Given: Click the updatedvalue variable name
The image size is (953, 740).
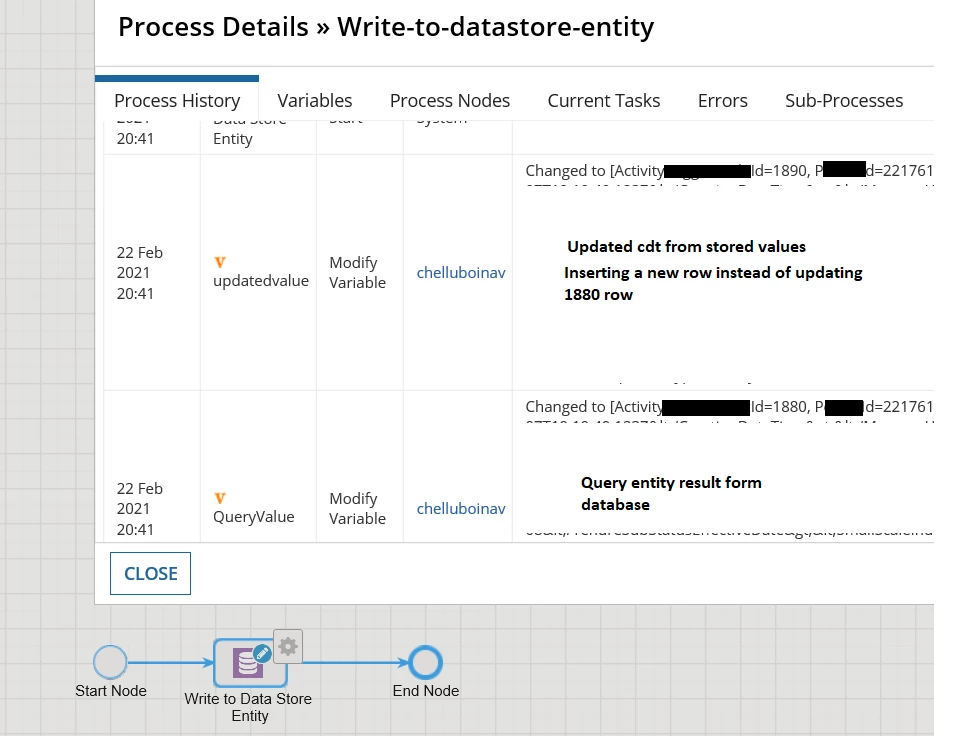Looking at the screenshot, I should (x=261, y=281).
